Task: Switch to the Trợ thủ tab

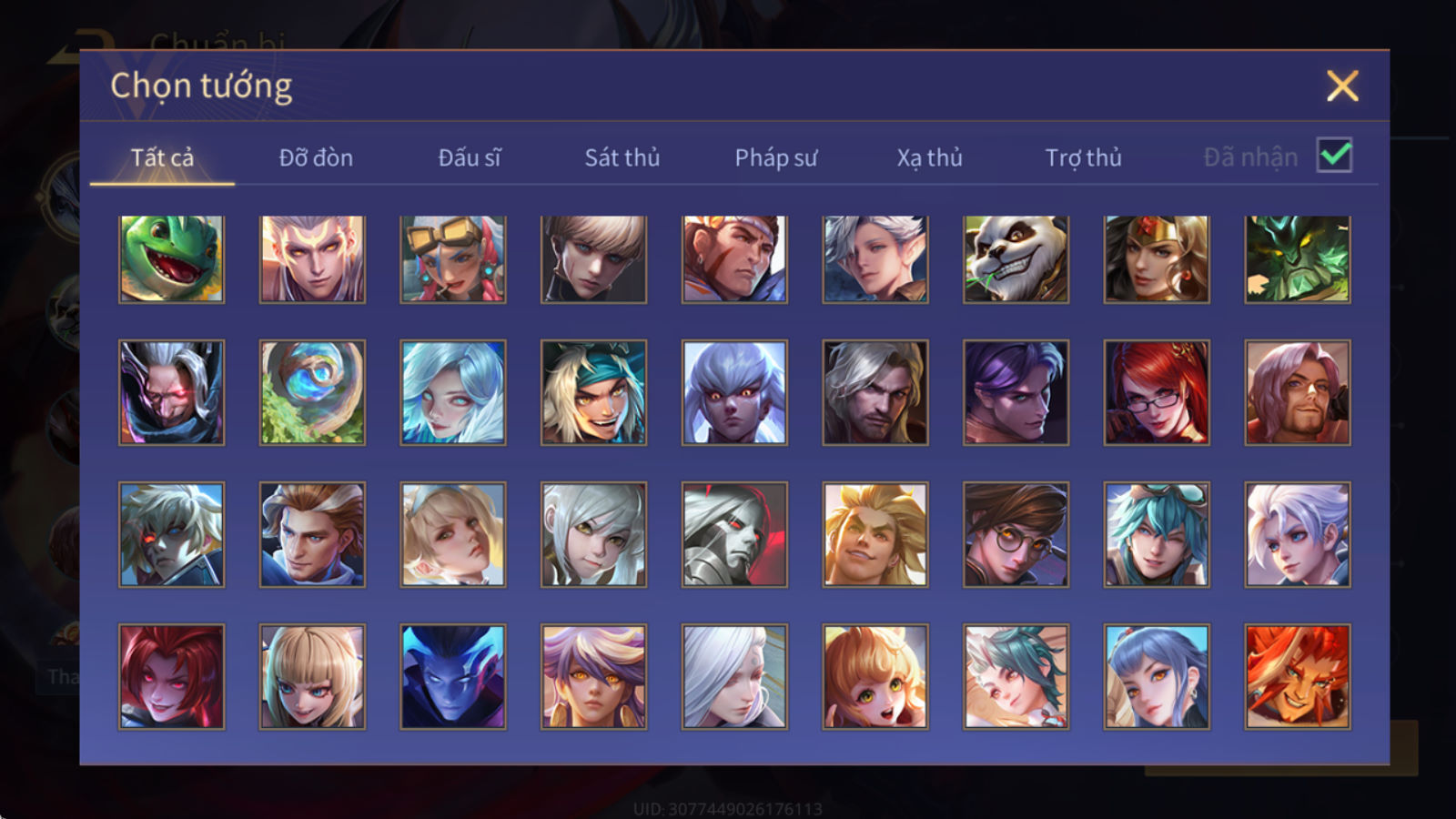Action: tap(1083, 157)
